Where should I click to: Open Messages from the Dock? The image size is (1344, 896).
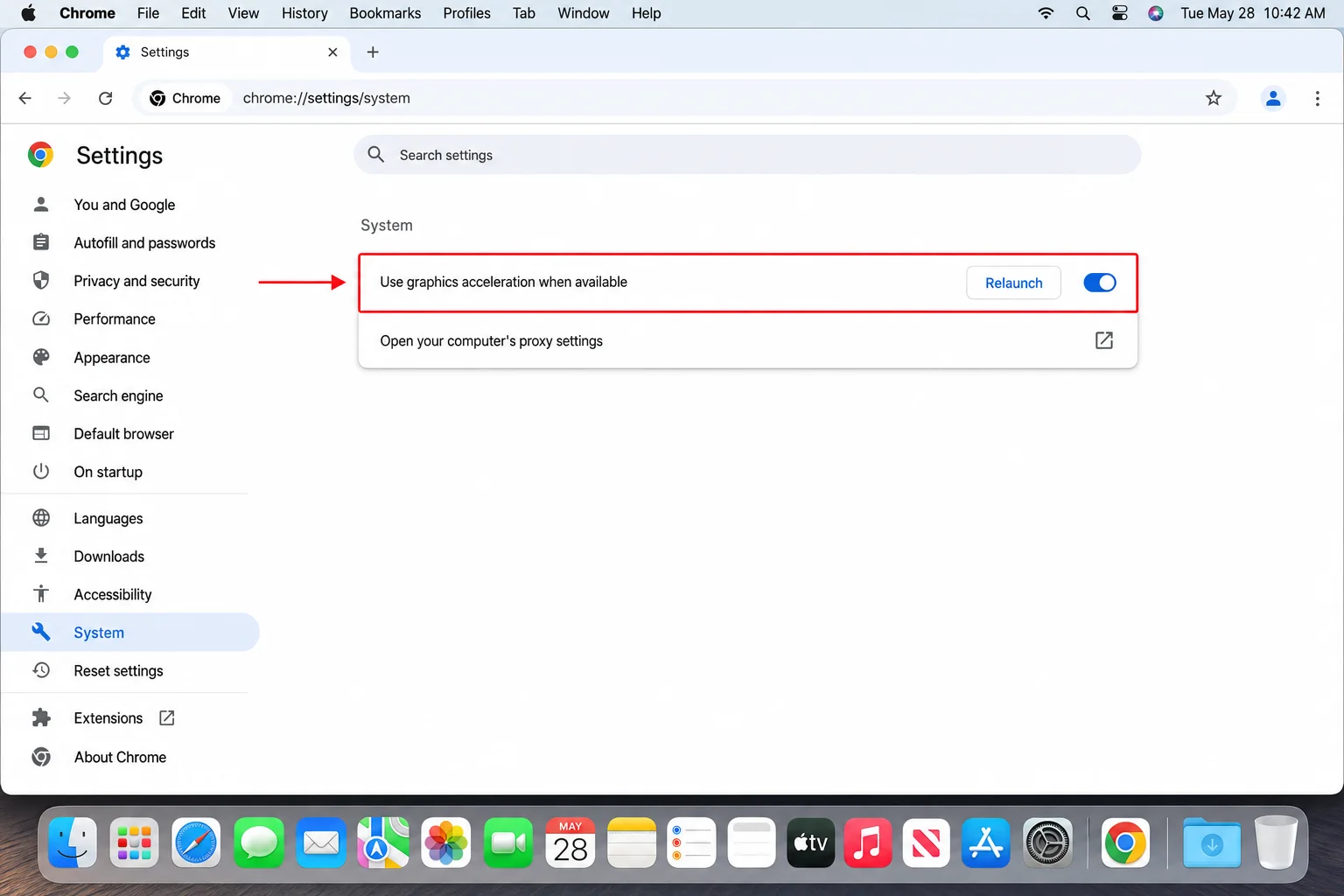tap(259, 843)
